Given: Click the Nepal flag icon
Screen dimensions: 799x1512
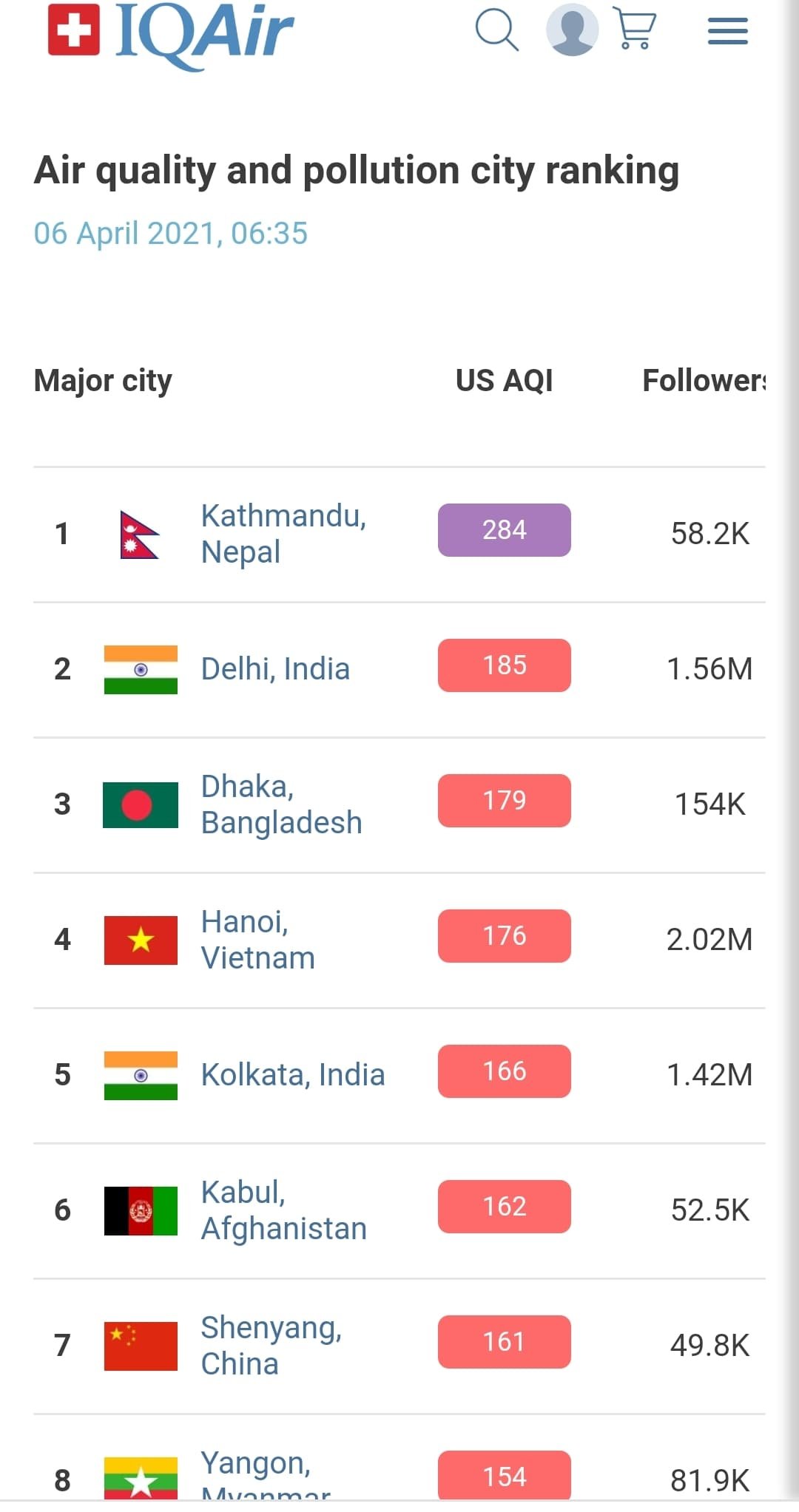Looking at the screenshot, I should point(139,535).
